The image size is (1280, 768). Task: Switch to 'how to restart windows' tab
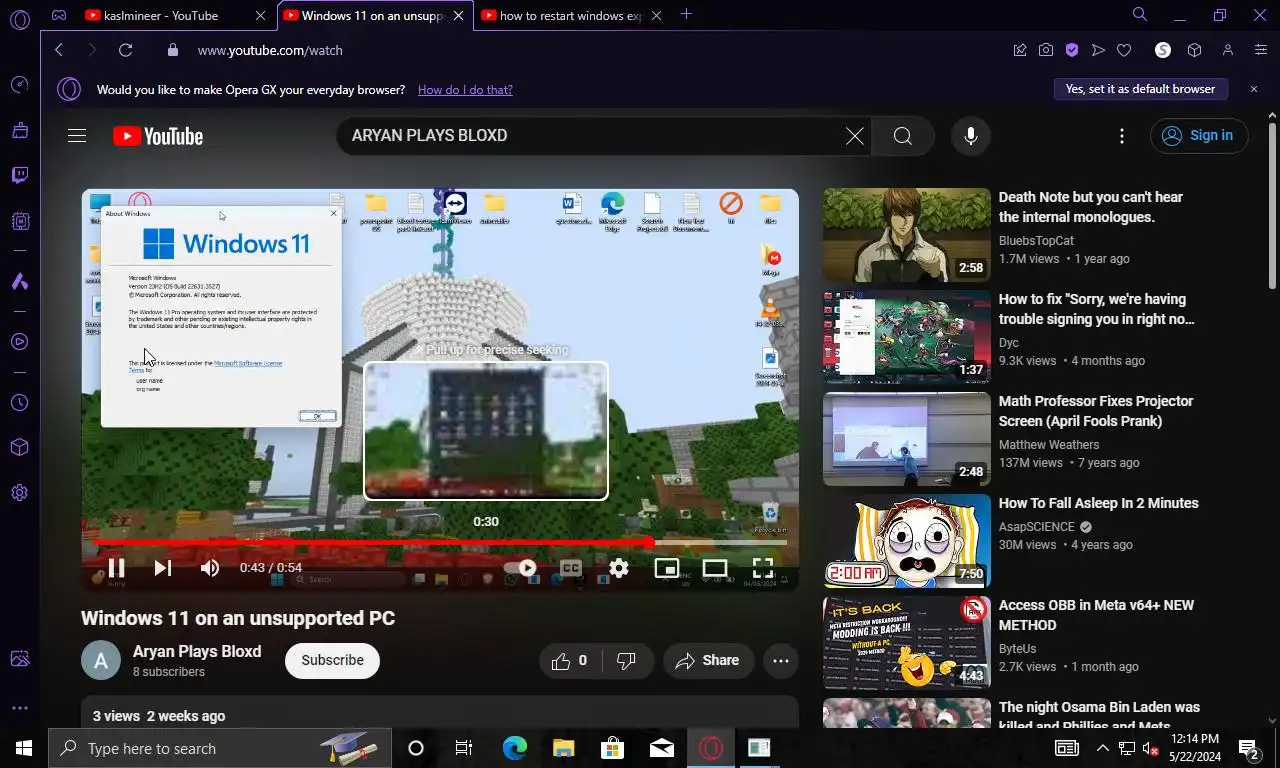[x=571, y=15]
